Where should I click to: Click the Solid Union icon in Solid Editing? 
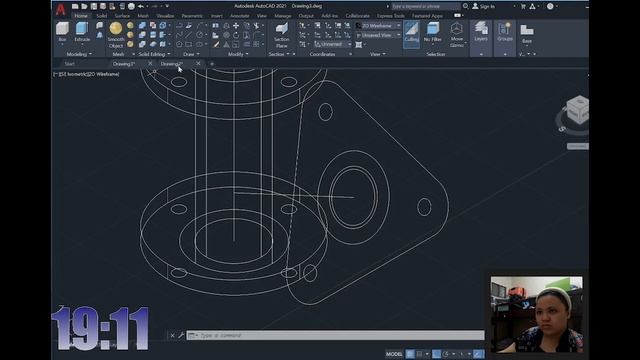142,26
